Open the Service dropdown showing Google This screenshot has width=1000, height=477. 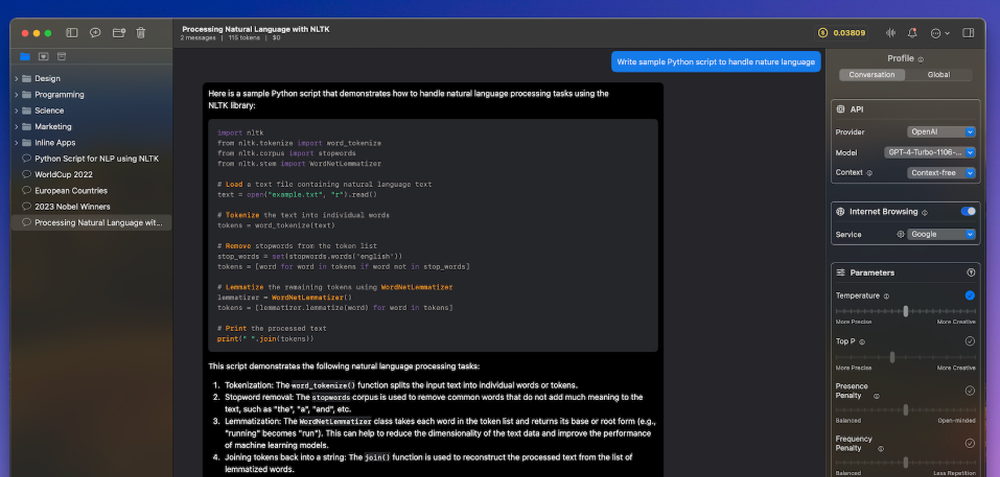(x=941, y=234)
